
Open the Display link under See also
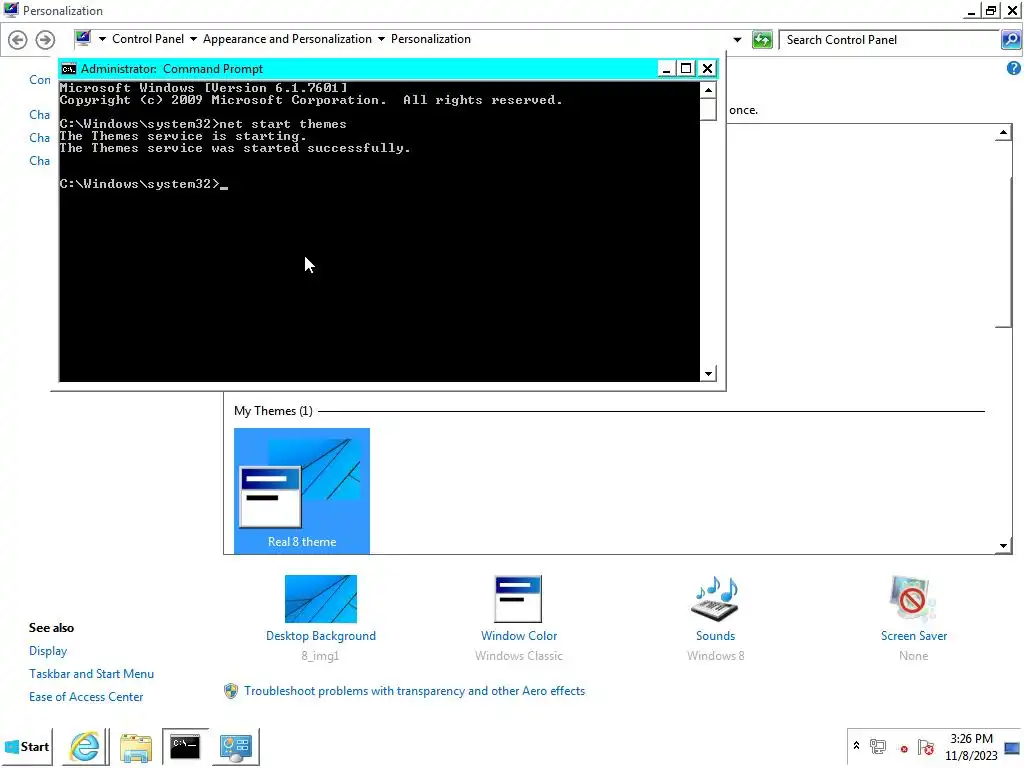pos(48,651)
